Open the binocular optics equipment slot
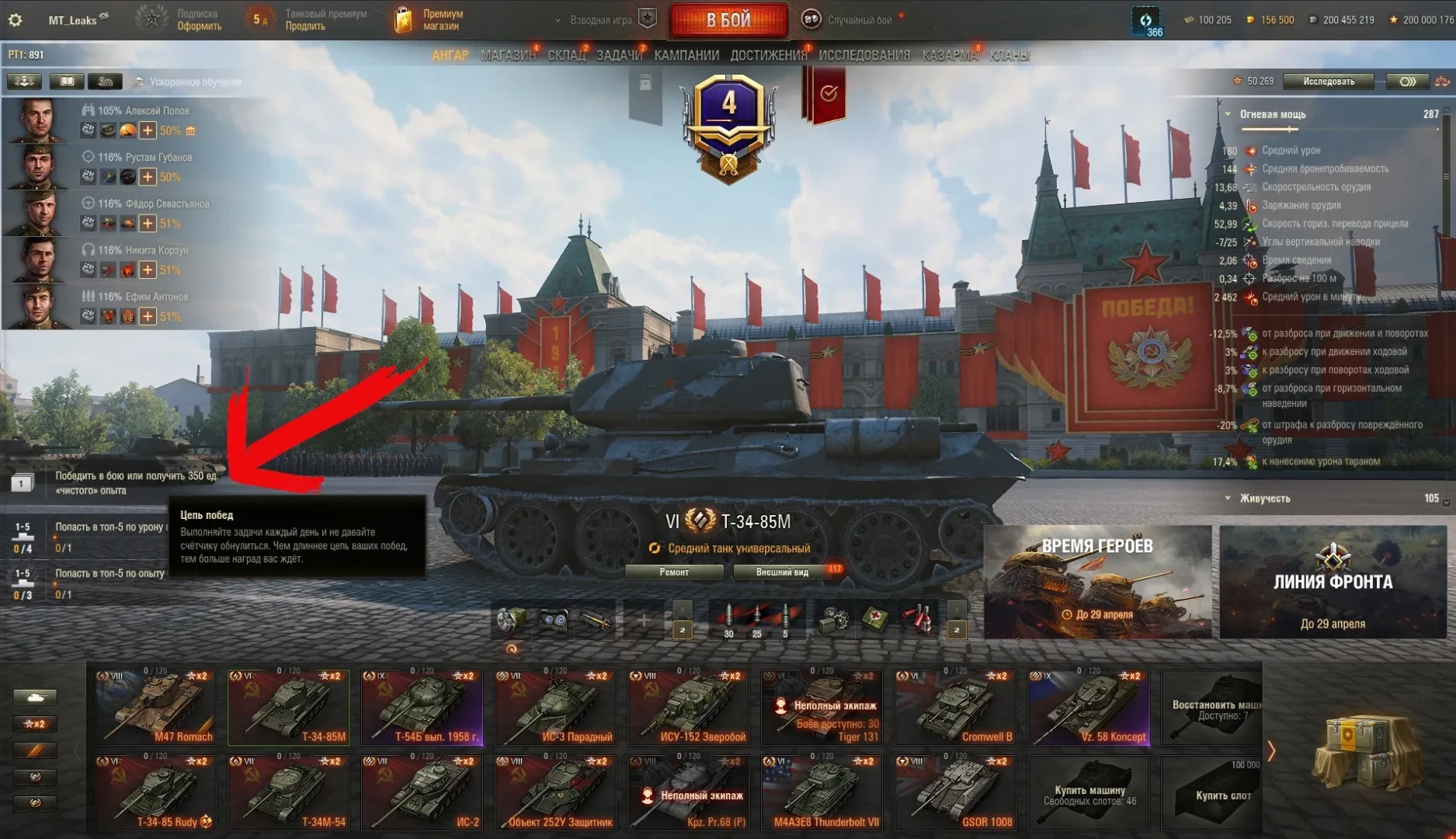Screen dimensions: 1456x839 click(553, 620)
